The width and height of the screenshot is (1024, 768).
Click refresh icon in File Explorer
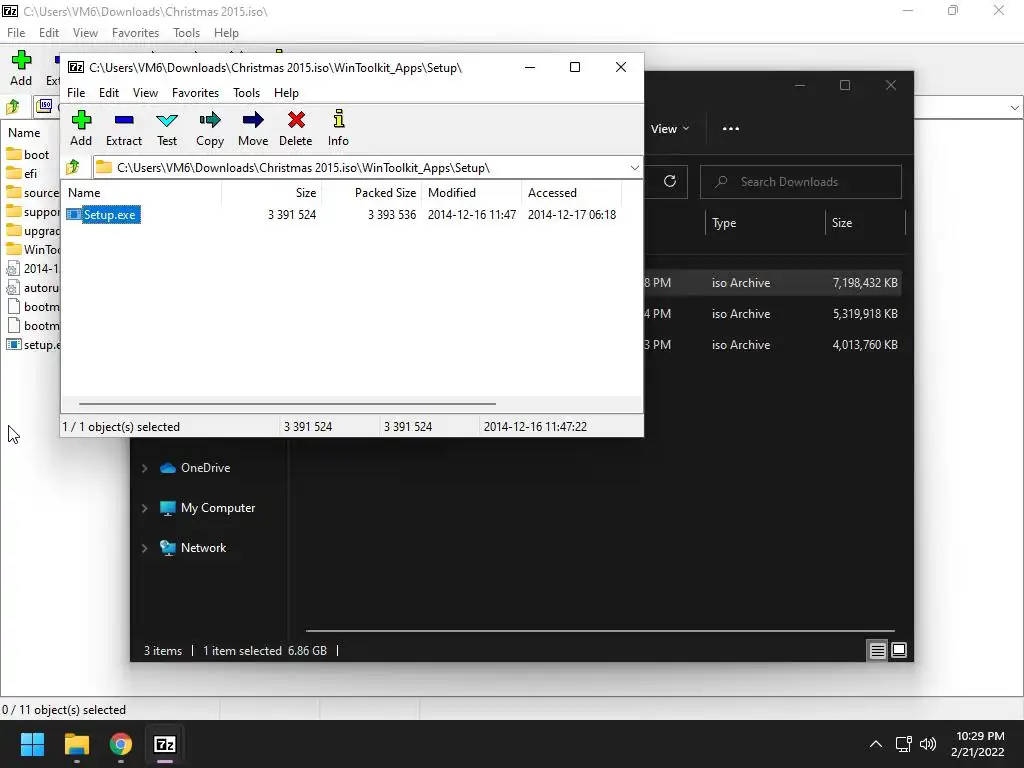click(669, 182)
